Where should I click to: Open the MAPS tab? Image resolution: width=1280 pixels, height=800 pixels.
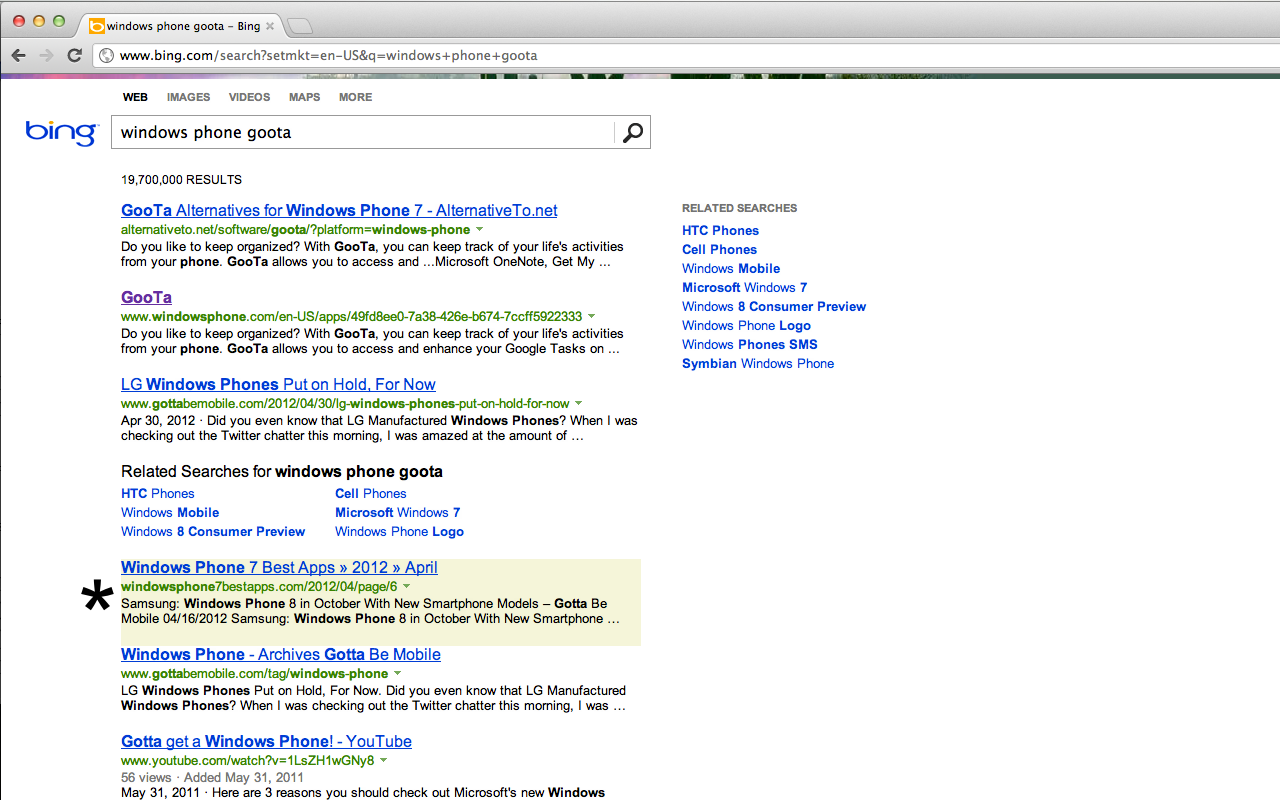pos(305,97)
